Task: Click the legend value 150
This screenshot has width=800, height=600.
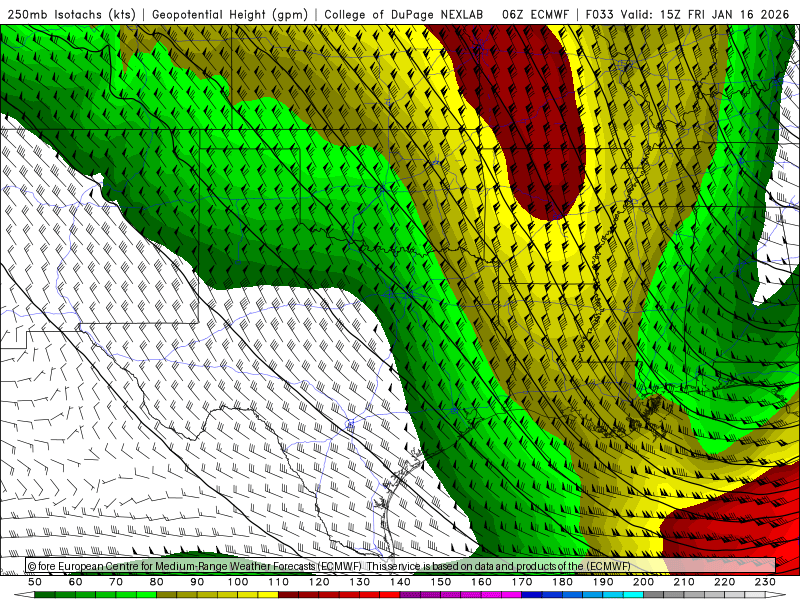Action: [x=440, y=582]
